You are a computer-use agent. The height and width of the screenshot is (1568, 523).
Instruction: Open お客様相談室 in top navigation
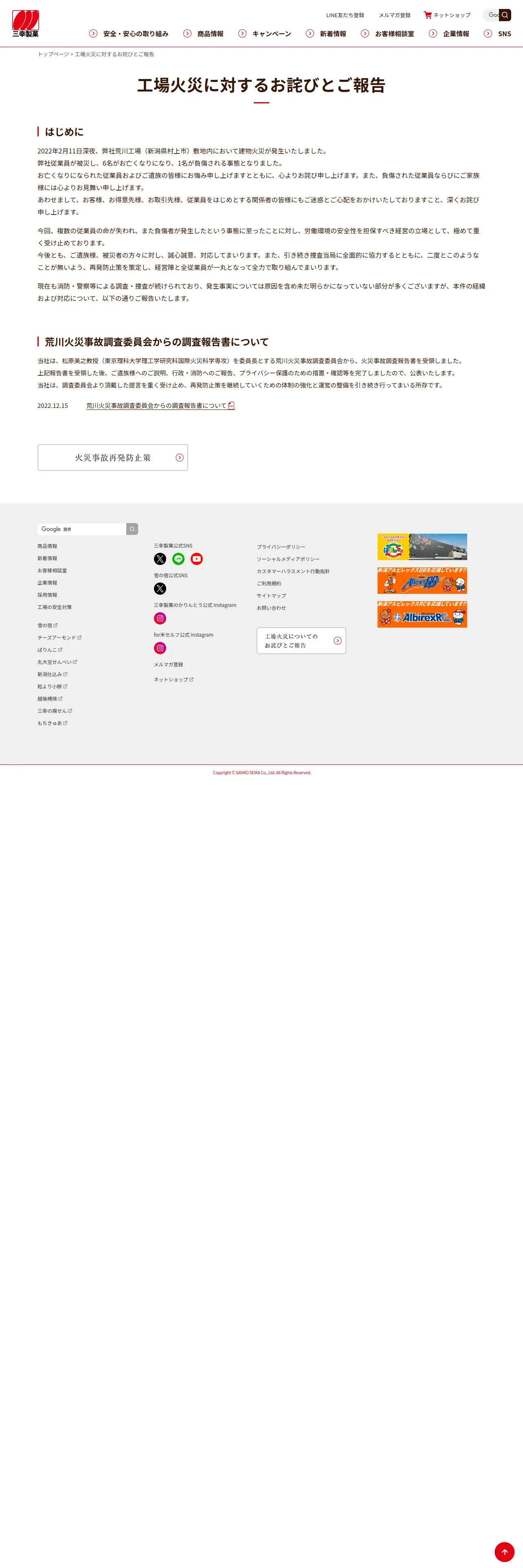(395, 34)
